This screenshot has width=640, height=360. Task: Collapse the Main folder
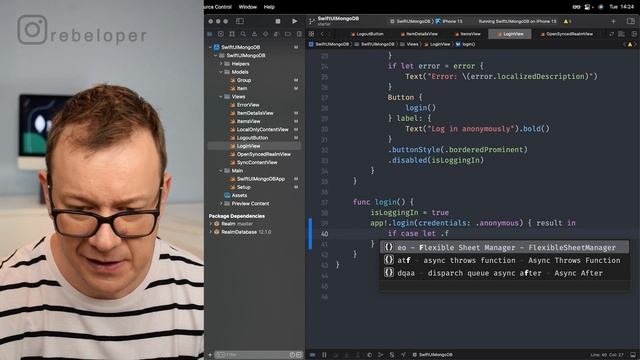pos(221,171)
